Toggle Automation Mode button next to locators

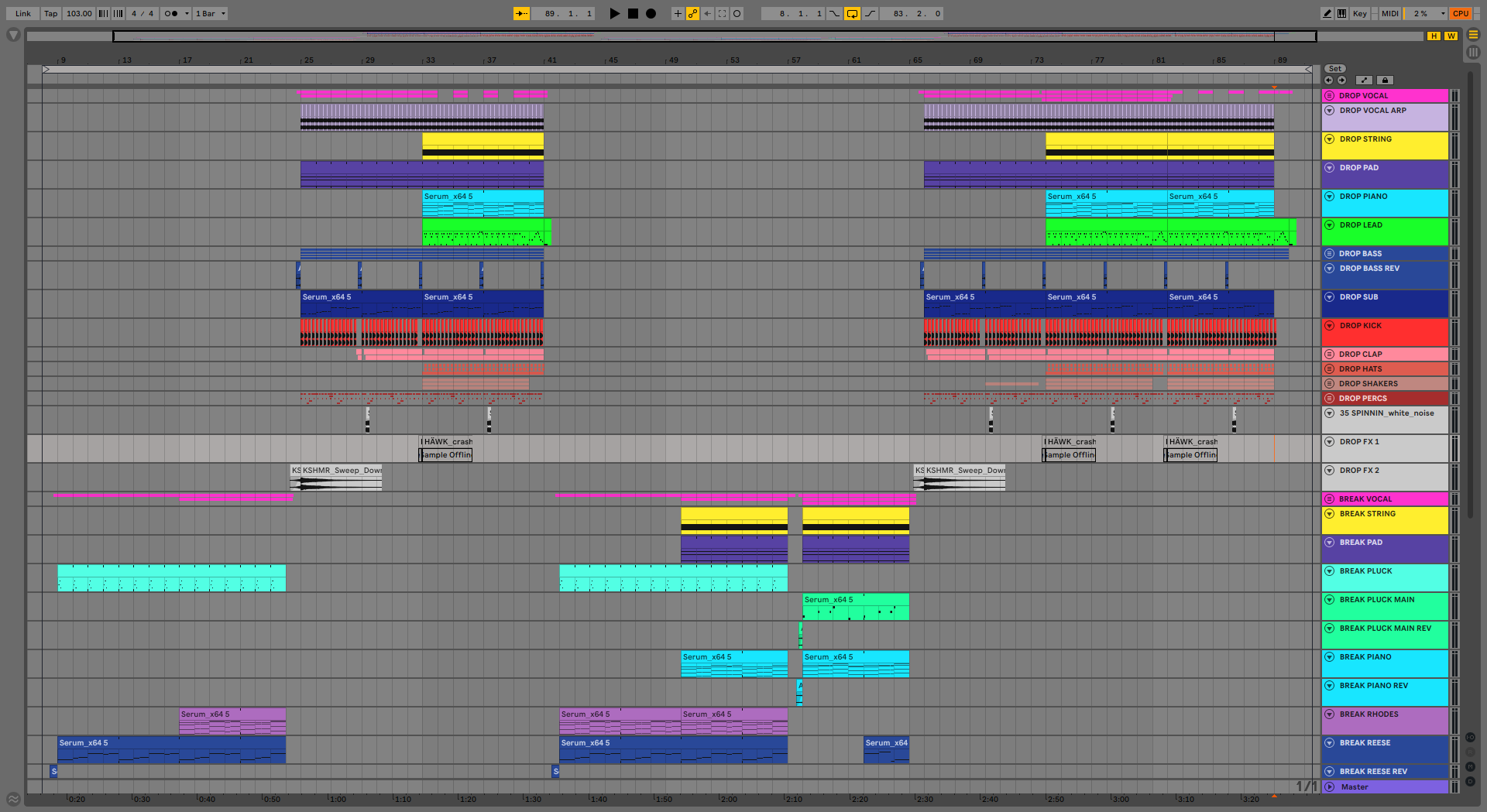click(x=1365, y=80)
